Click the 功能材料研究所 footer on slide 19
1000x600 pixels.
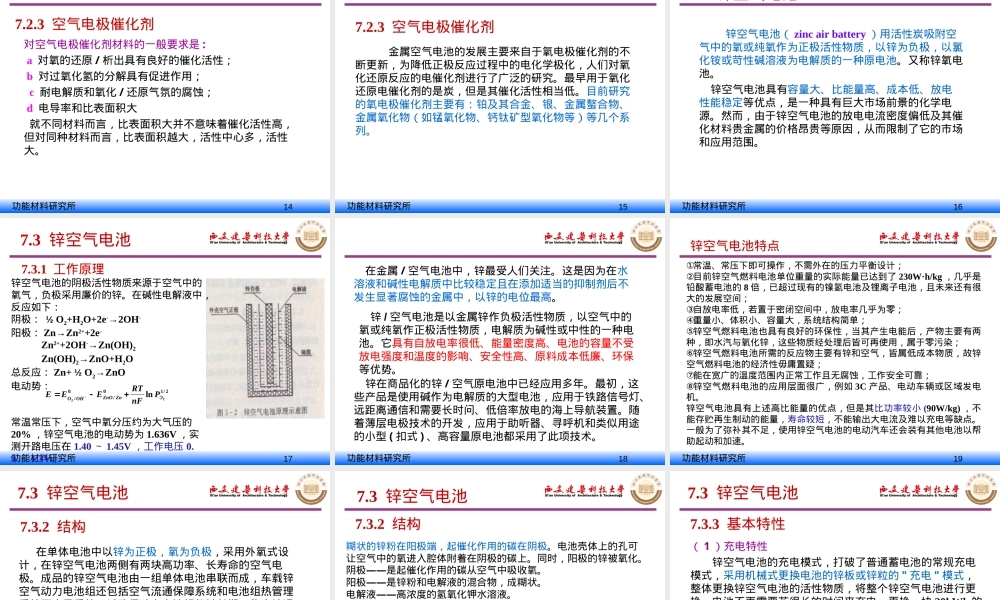(714, 458)
